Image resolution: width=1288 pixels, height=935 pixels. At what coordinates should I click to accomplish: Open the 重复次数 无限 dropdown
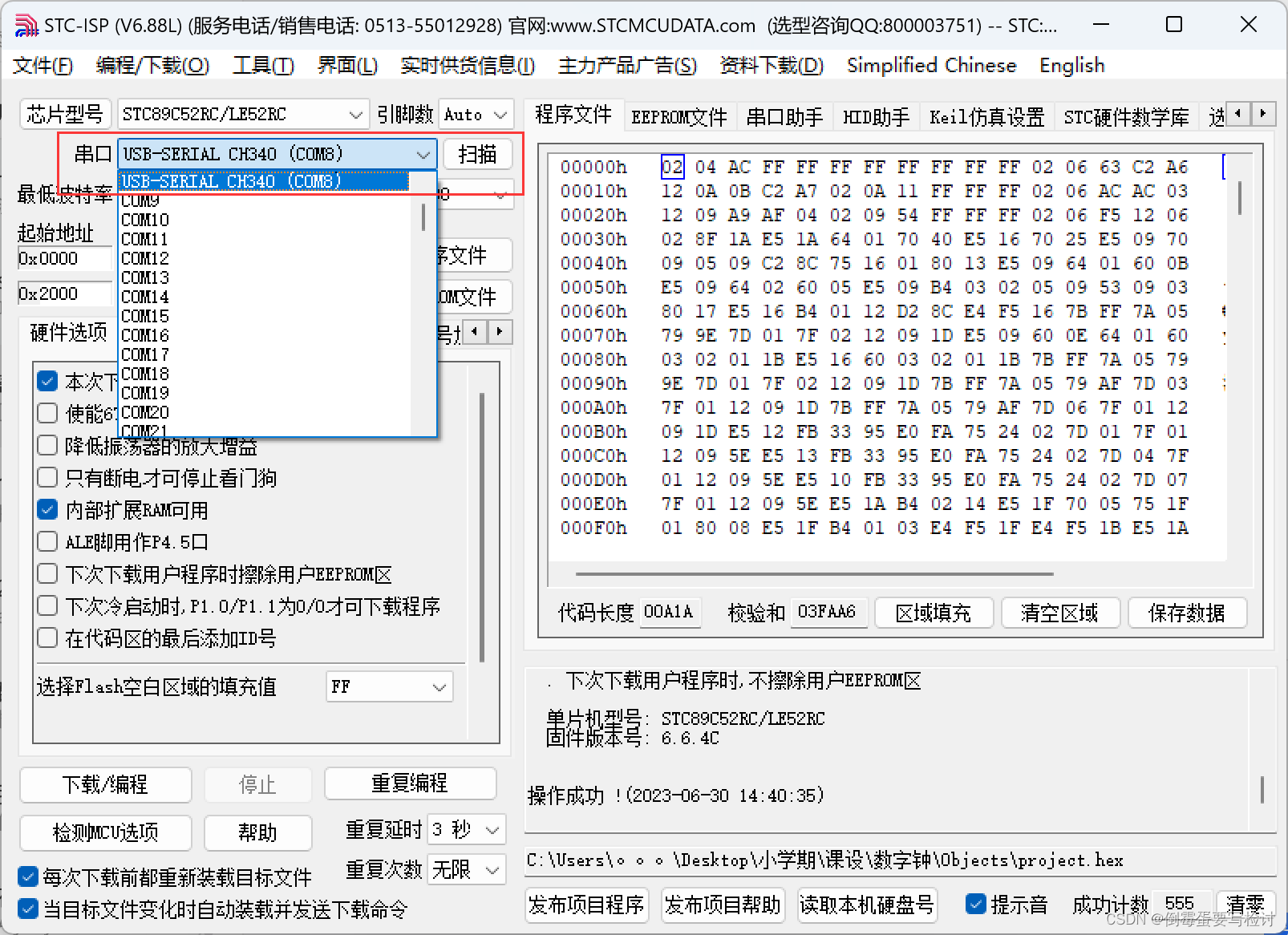click(x=467, y=869)
